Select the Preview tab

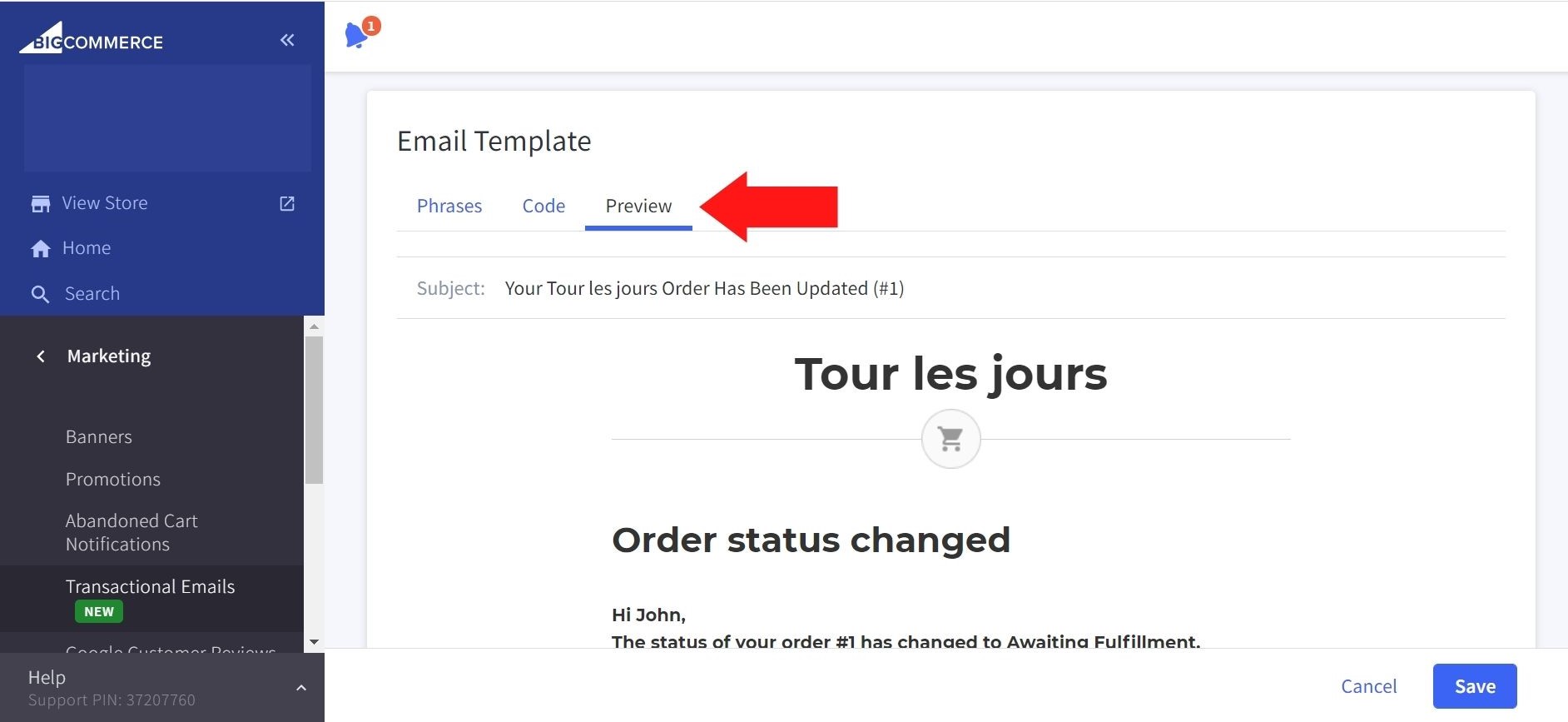coord(638,206)
